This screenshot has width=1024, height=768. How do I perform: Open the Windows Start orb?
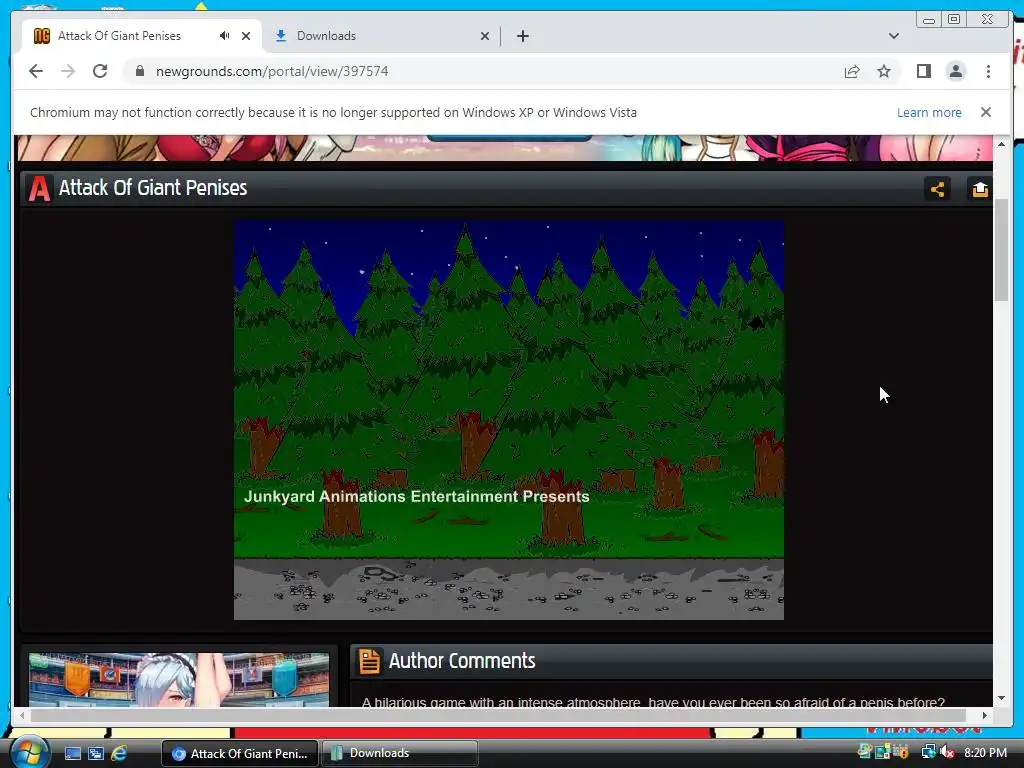[x=28, y=752]
